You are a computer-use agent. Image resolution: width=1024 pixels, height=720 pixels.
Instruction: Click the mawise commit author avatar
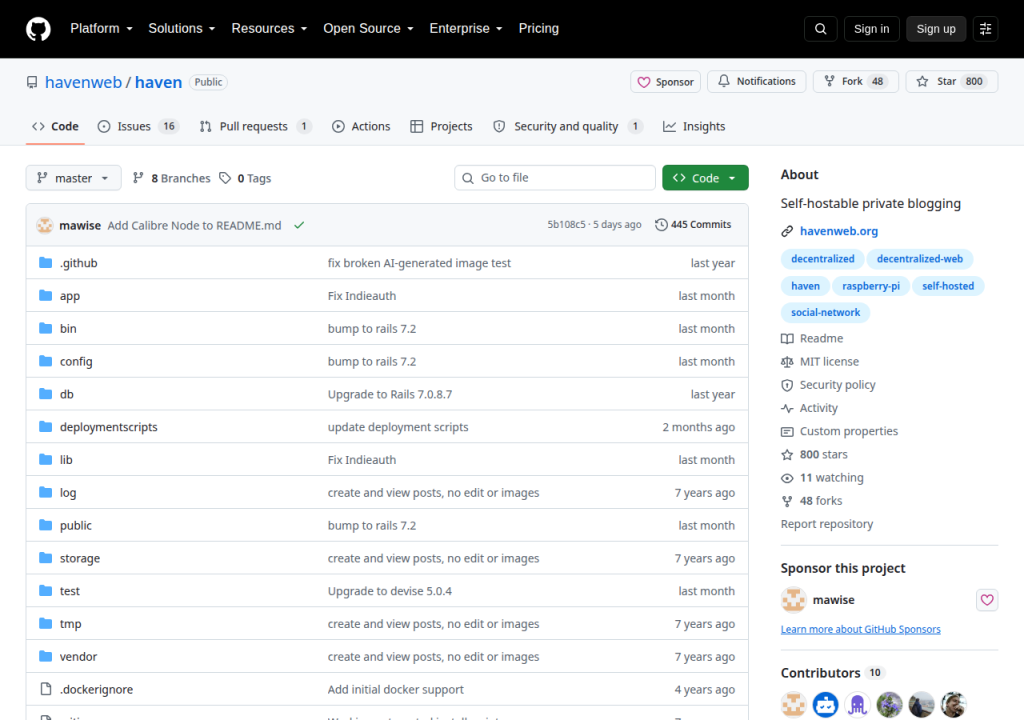pyautogui.click(x=44, y=225)
